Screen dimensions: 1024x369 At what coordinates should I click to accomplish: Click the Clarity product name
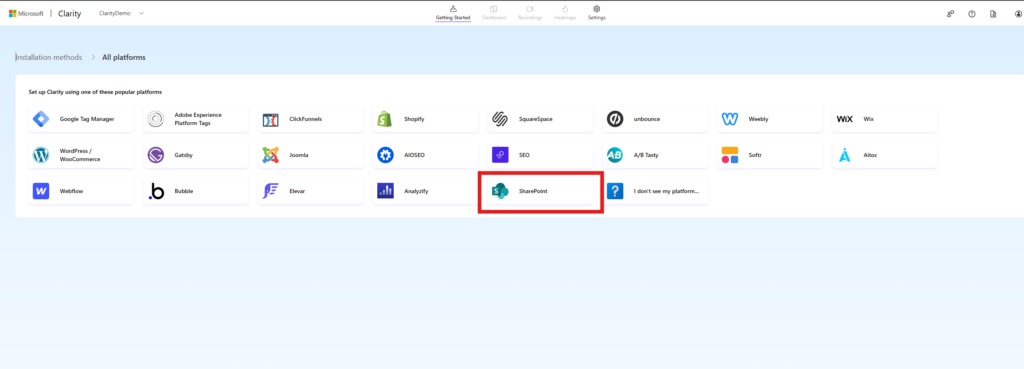tap(70, 13)
